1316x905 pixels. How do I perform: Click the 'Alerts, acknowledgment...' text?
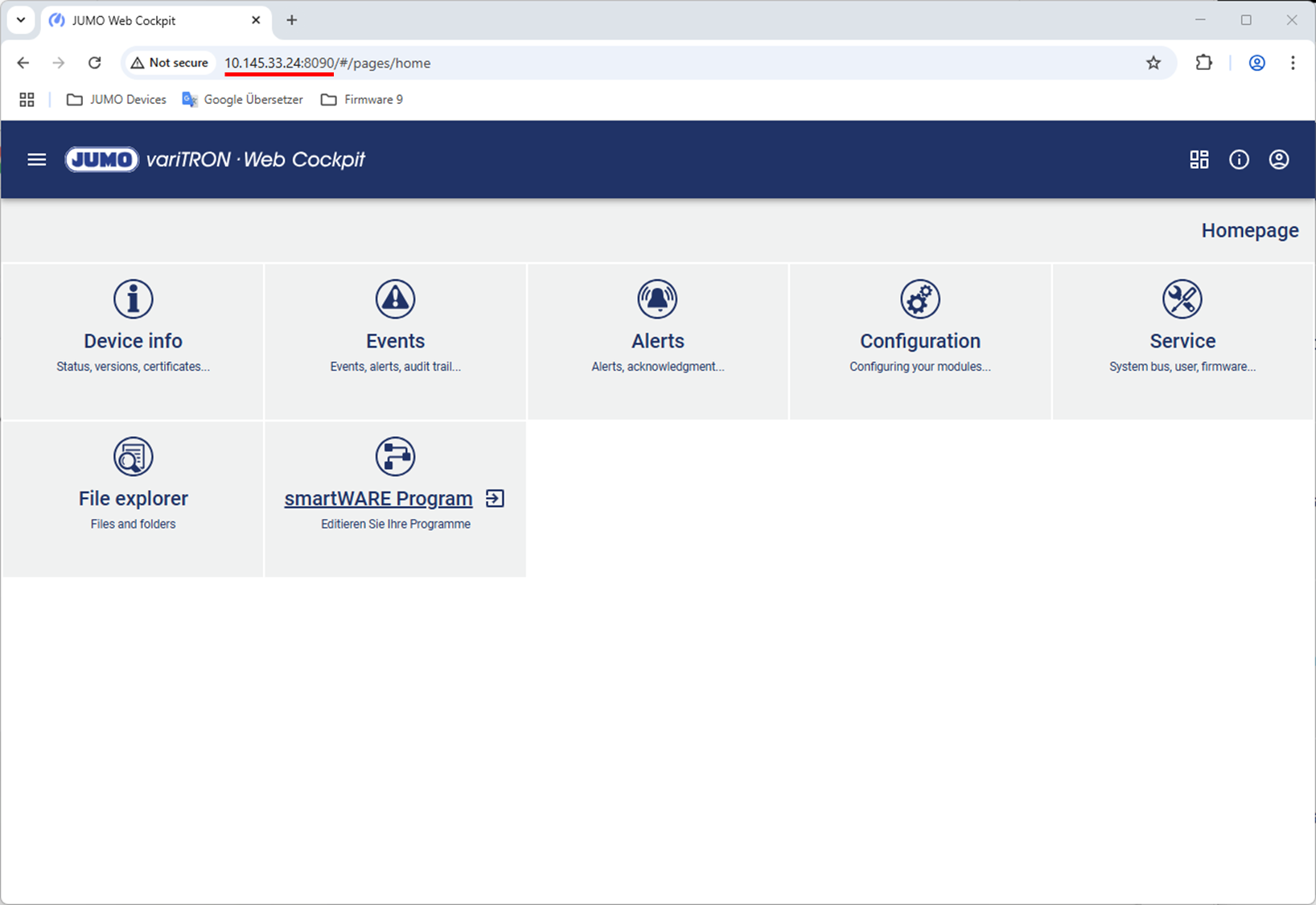coord(657,367)
